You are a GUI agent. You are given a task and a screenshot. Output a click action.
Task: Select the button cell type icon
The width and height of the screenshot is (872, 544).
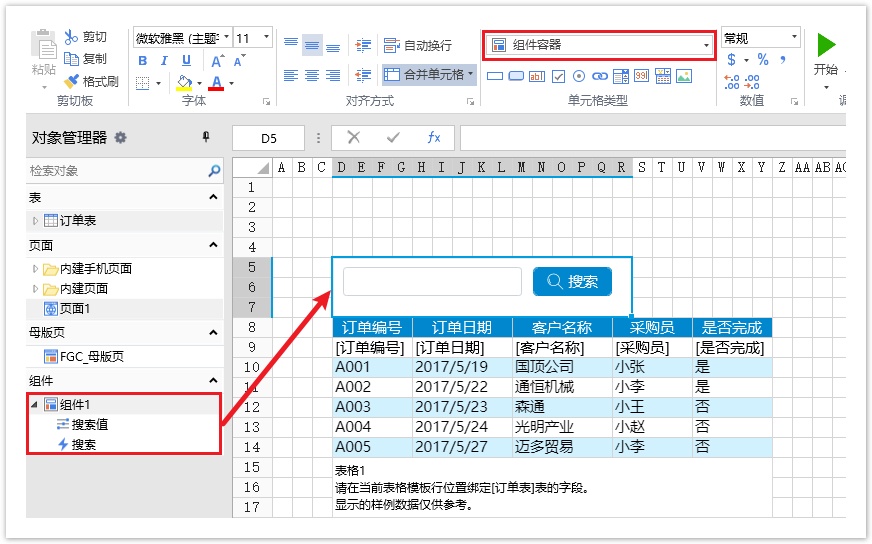click(516, 76)
